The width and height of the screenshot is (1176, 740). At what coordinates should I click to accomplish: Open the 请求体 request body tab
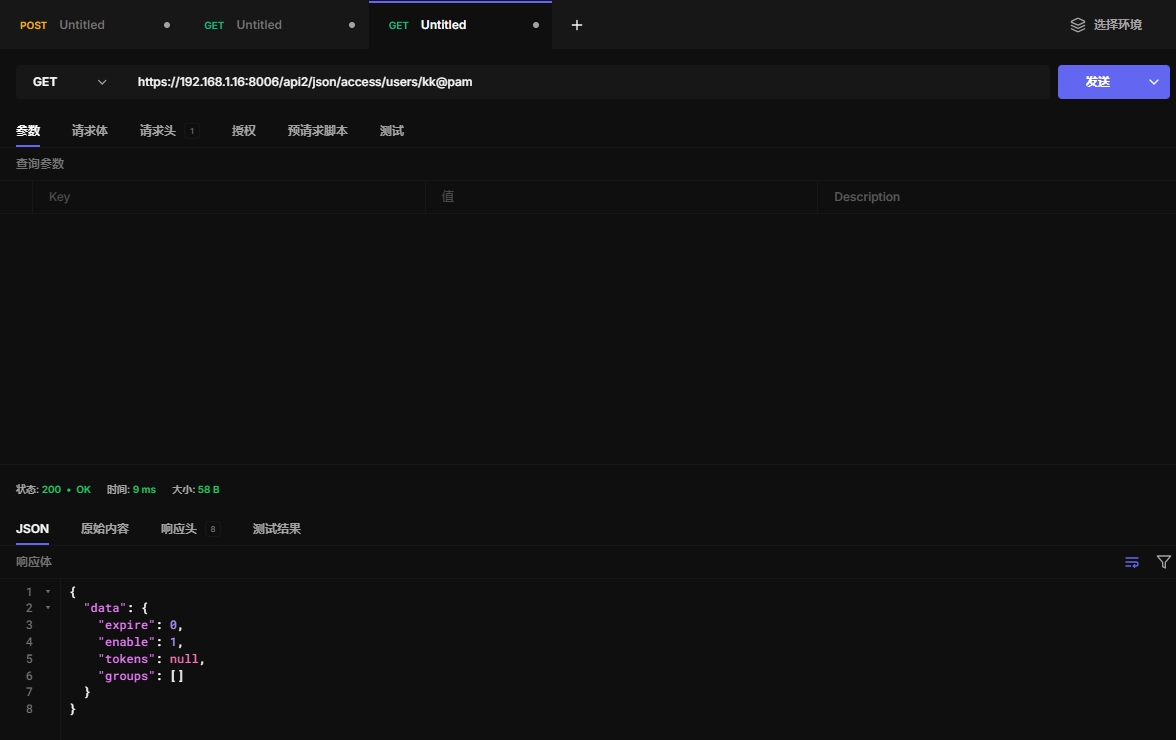coord(90,131)
